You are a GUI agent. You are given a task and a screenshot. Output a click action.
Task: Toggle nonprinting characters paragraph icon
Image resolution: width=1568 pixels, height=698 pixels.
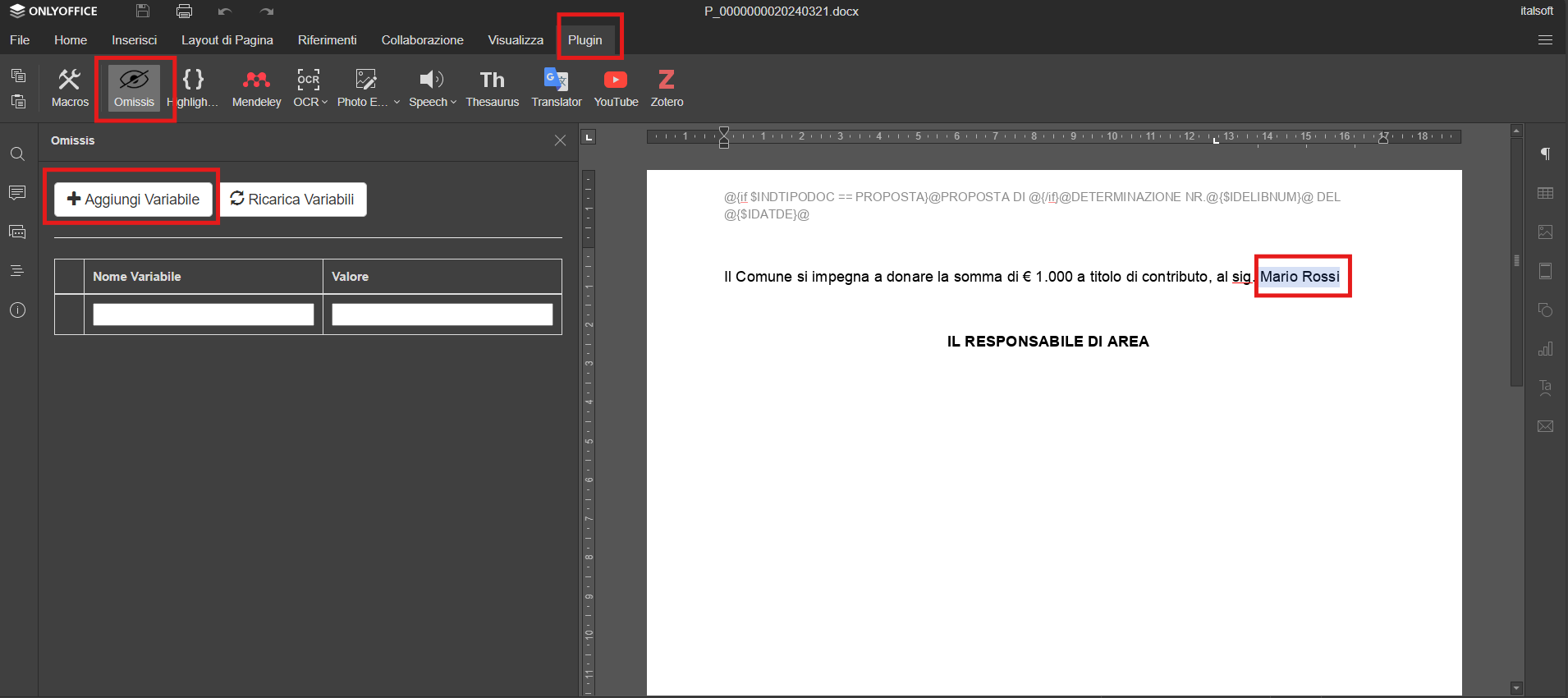coord(1545,154)
